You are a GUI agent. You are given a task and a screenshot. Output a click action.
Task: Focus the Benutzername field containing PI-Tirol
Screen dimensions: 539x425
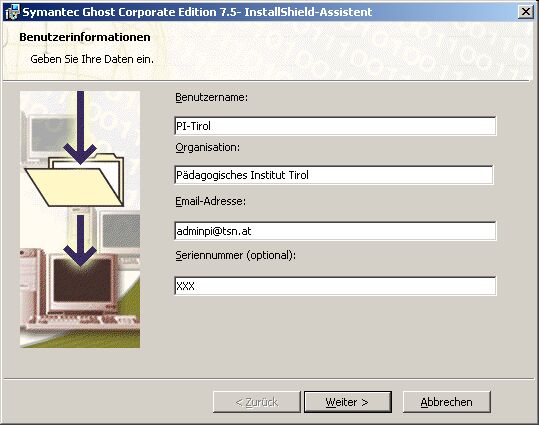335,126
